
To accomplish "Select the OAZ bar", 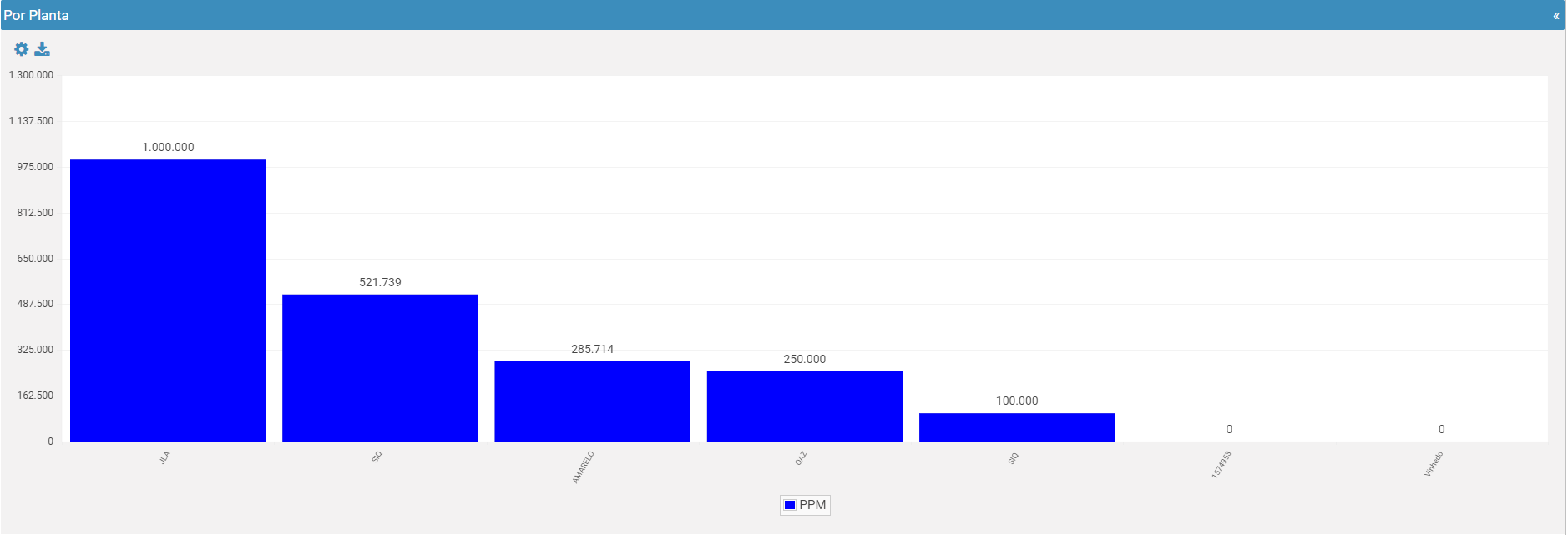I will pyautogui.click(x=805, y=406).
